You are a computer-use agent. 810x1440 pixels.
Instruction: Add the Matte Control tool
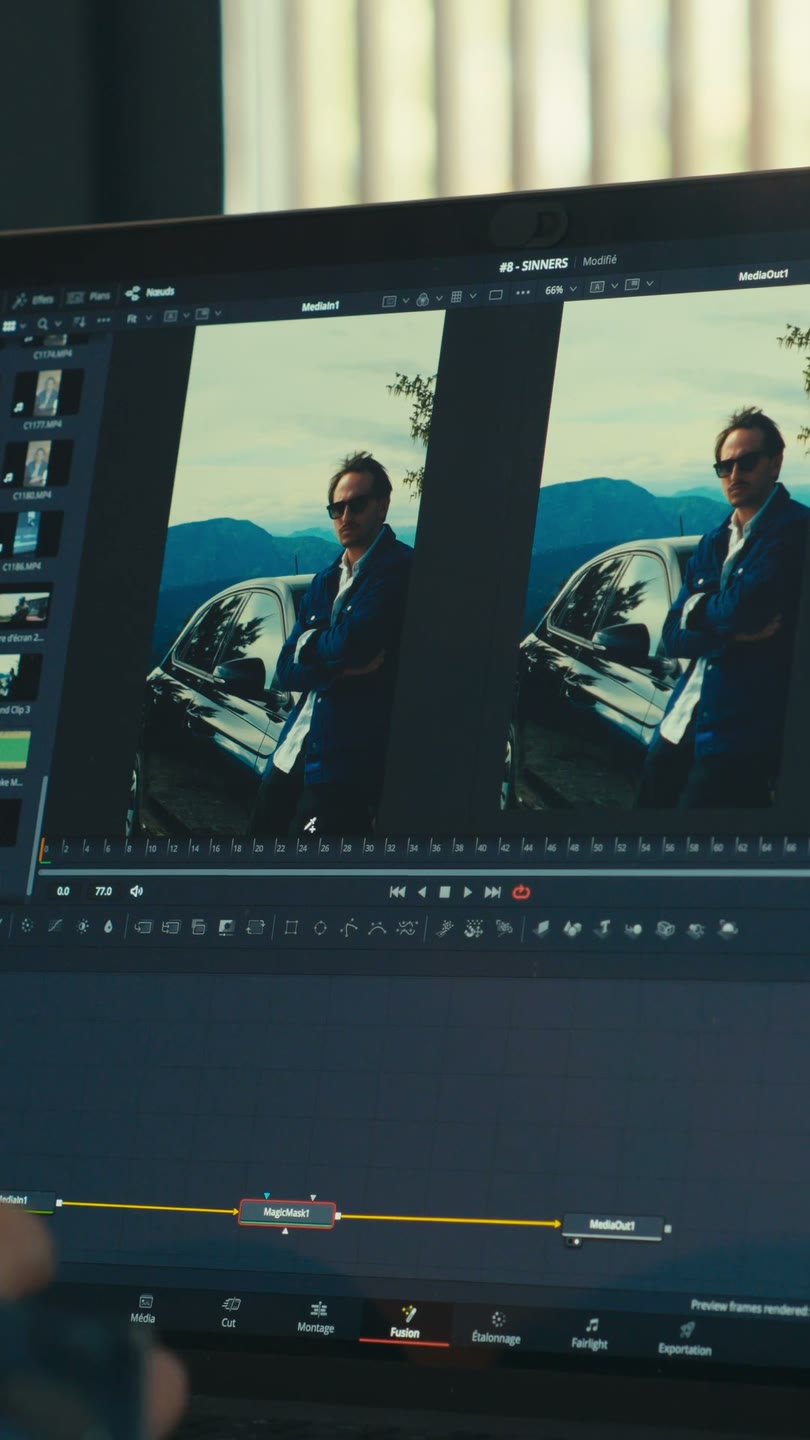tap(227, 927)
